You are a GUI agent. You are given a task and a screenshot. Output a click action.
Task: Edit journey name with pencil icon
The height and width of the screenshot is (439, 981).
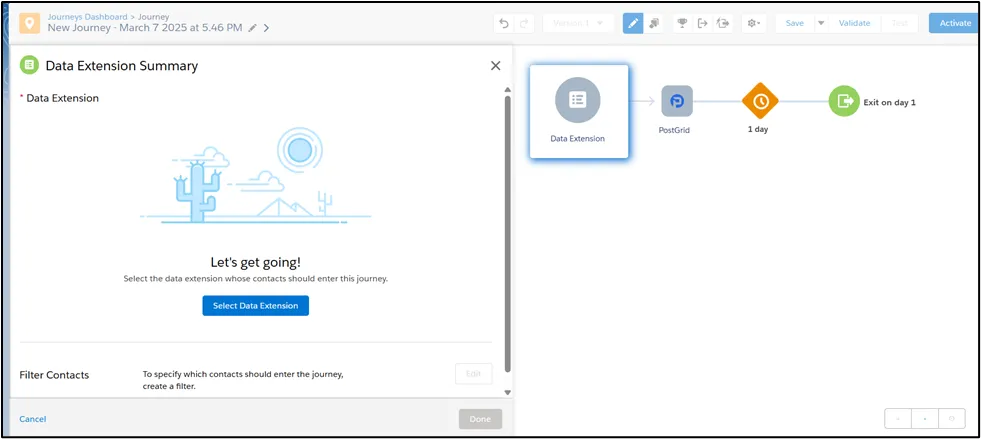[252, 28]
